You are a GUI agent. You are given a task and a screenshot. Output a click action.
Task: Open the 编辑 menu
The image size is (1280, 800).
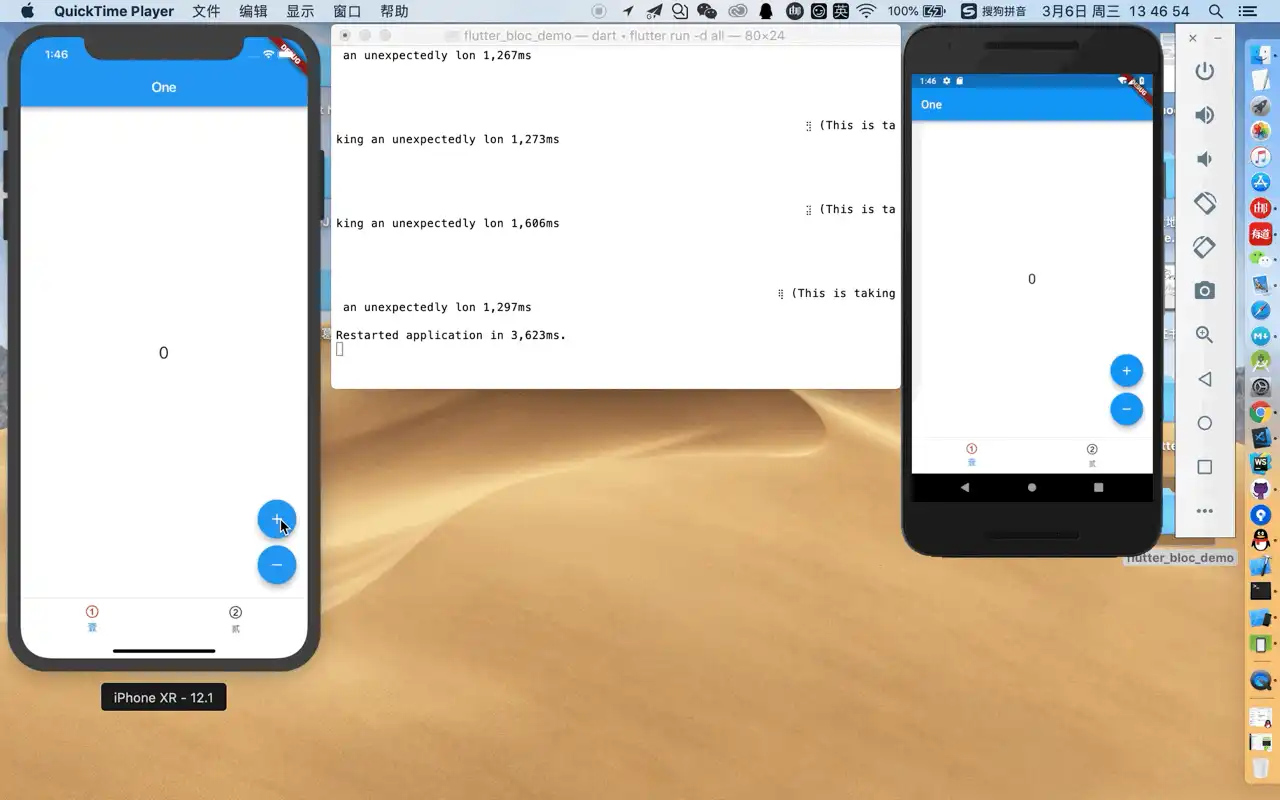pyautogui.click(x=254, y=11)
